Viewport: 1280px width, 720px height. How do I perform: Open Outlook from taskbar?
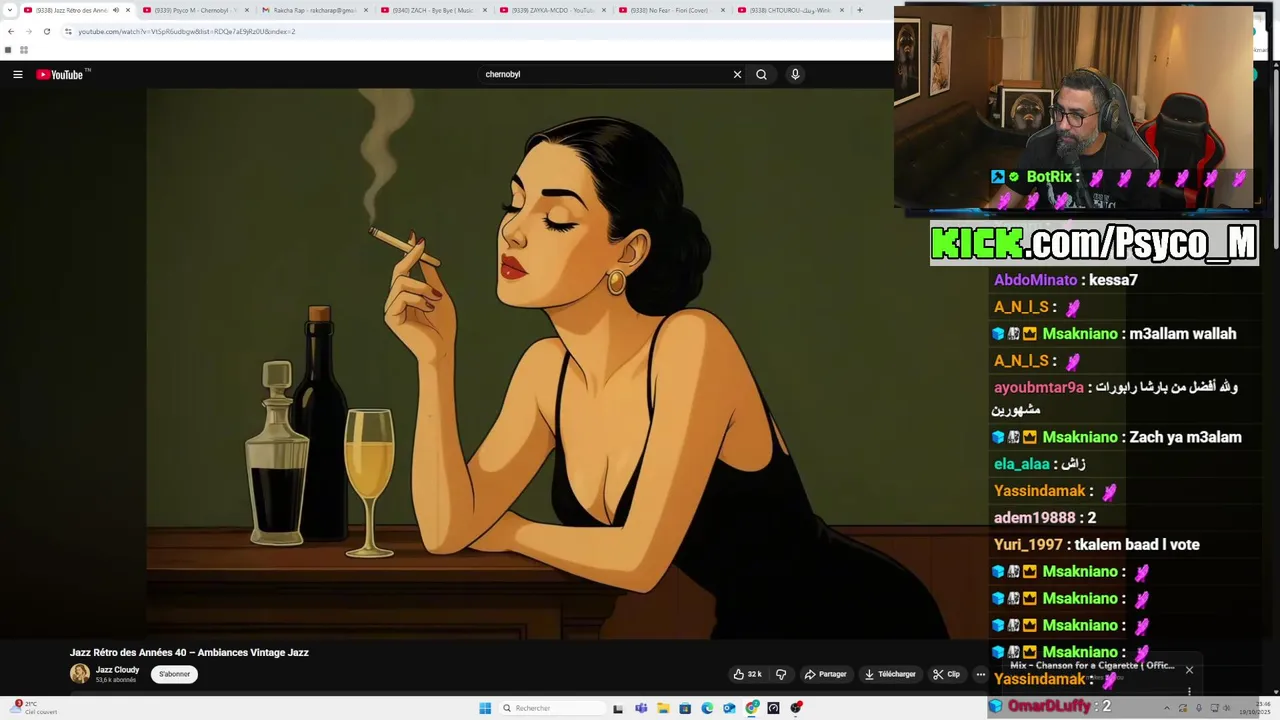tap(729, 708)
